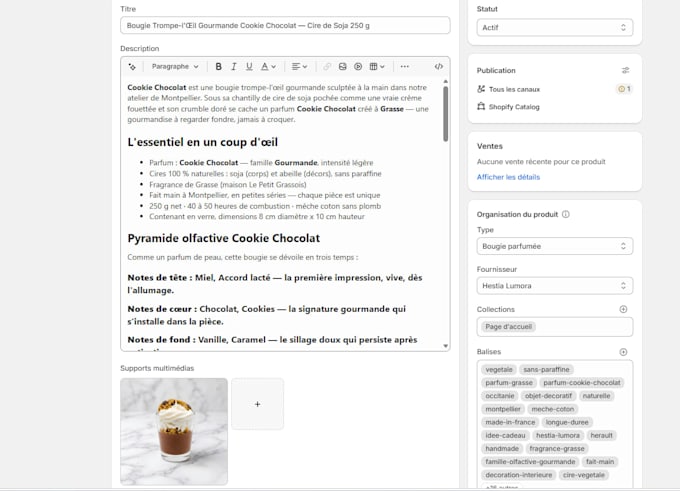This screenshot has height=491, width=680.
Task: Click the insert image icon
Action: click(343, 67)
